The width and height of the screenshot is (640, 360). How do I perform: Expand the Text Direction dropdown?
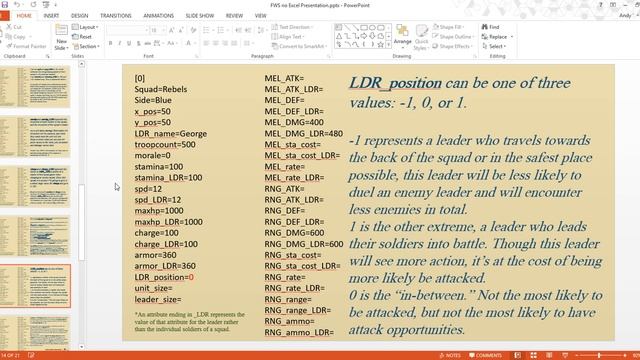click(293, 27)
